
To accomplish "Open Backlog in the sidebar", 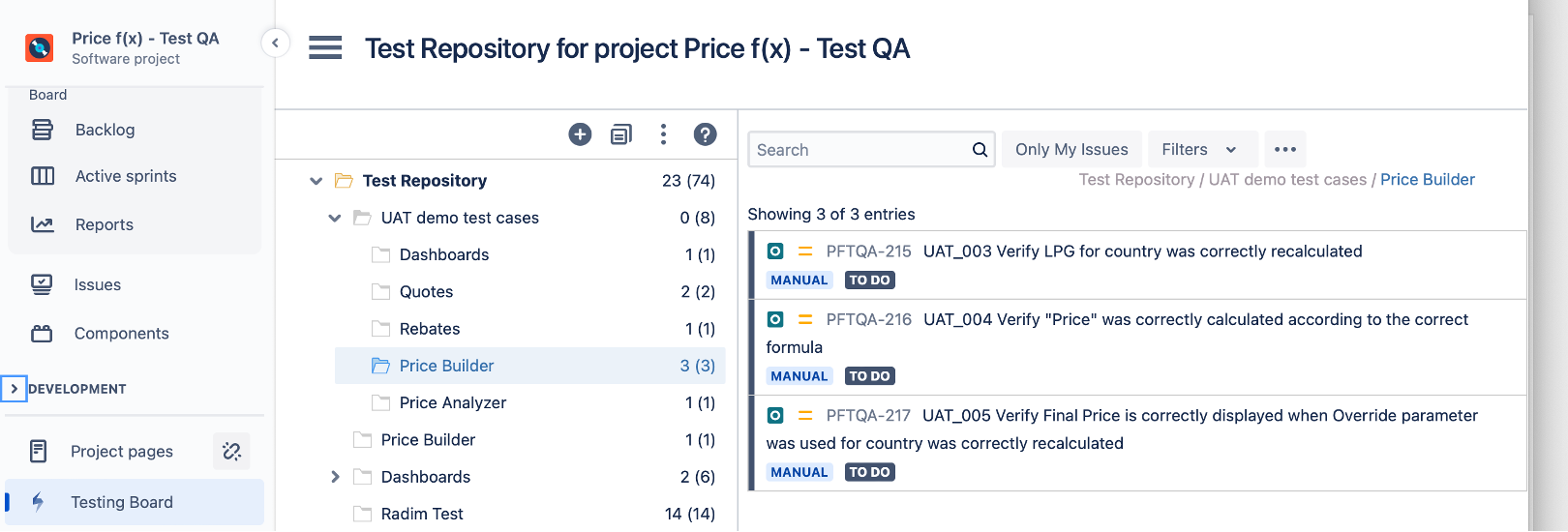I will click(105, 130).
